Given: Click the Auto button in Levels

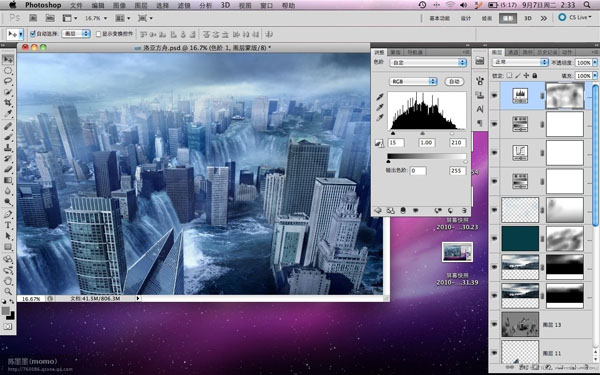Looking at the screenshot, I should [x=454, y=82].
